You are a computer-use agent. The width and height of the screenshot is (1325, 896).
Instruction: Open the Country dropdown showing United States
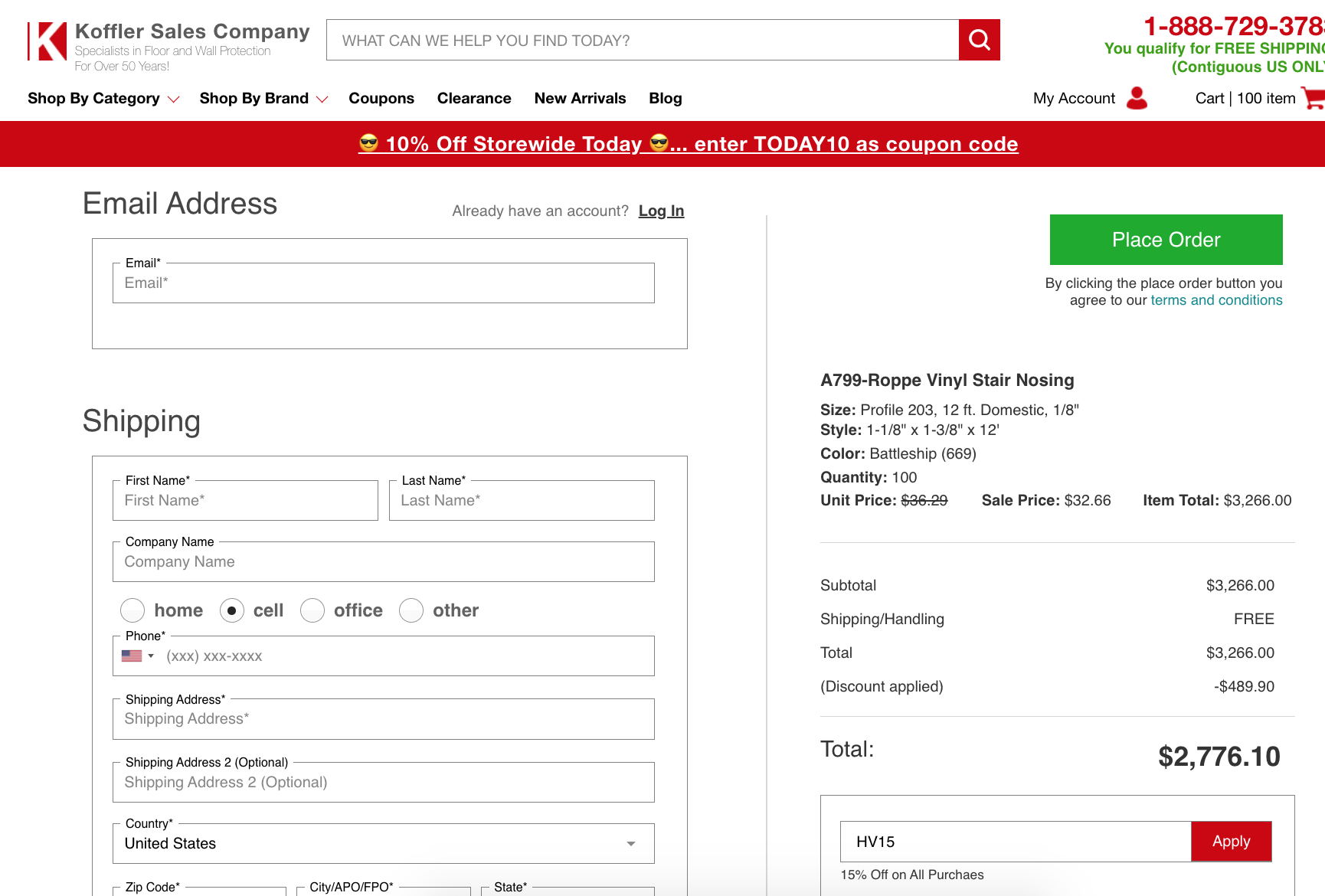(383, 843)
